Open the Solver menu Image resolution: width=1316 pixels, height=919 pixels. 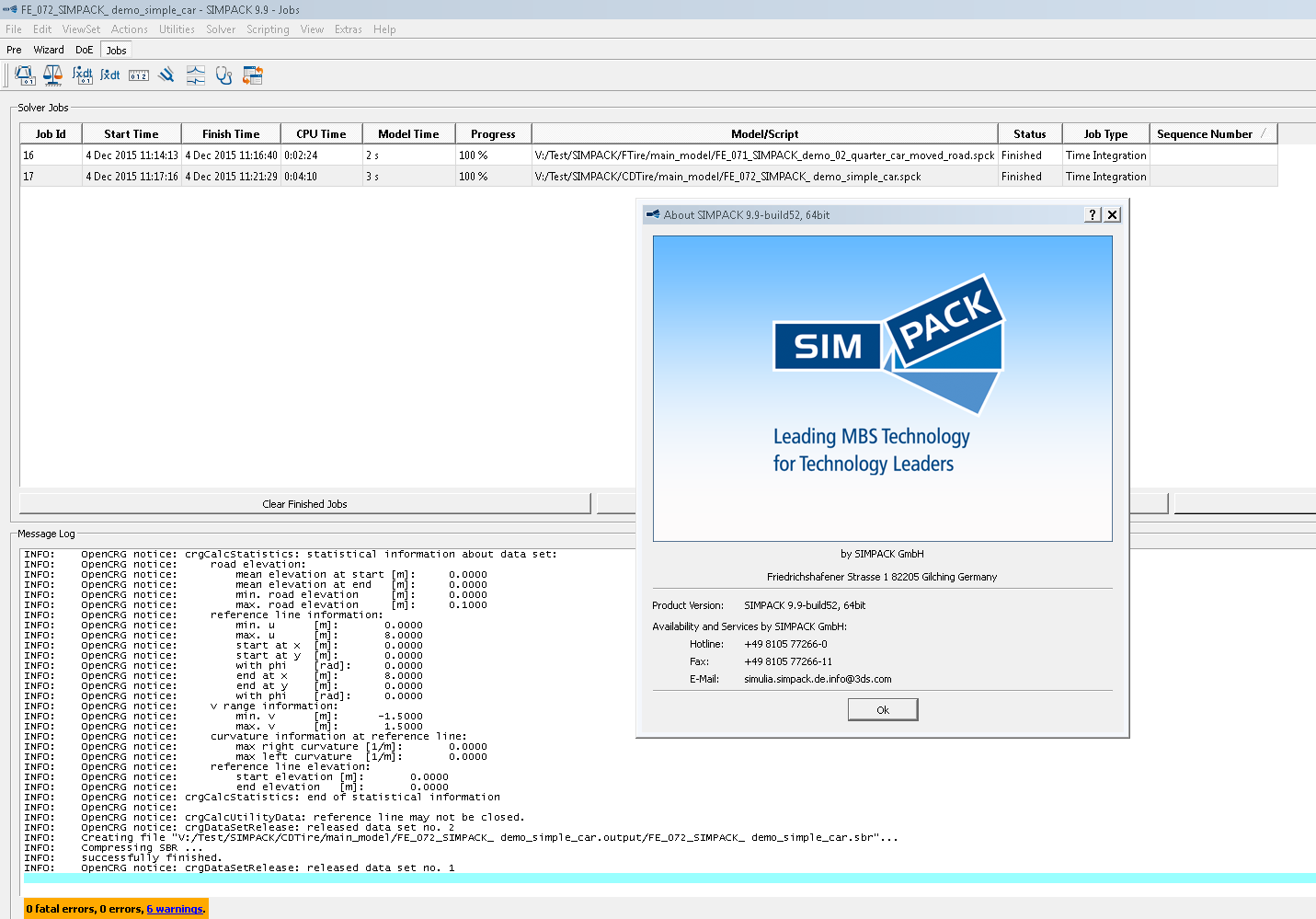click(x=221, y=29)
